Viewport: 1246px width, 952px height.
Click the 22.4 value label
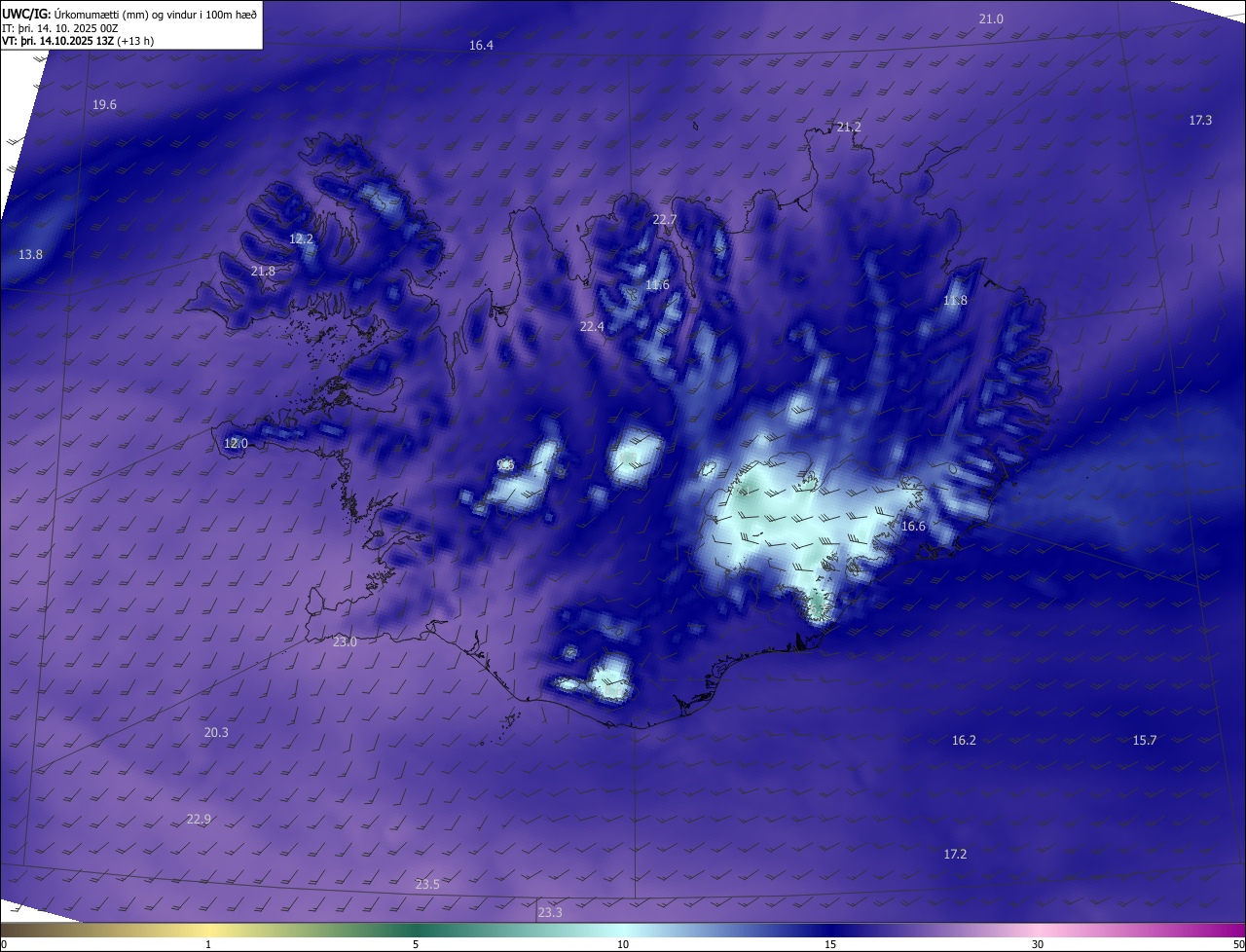coord(592,327)
